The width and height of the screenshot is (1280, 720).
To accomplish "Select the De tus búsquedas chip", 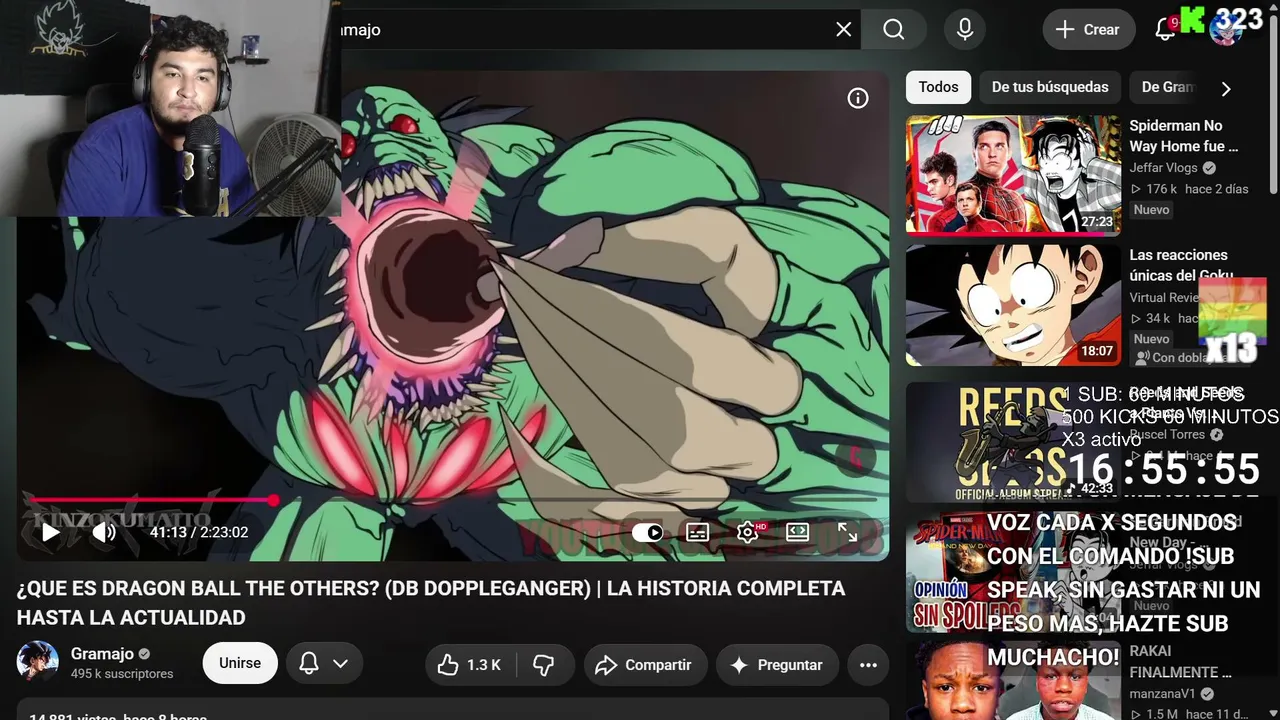I will pyautogui.click(x=1050, y=87).
